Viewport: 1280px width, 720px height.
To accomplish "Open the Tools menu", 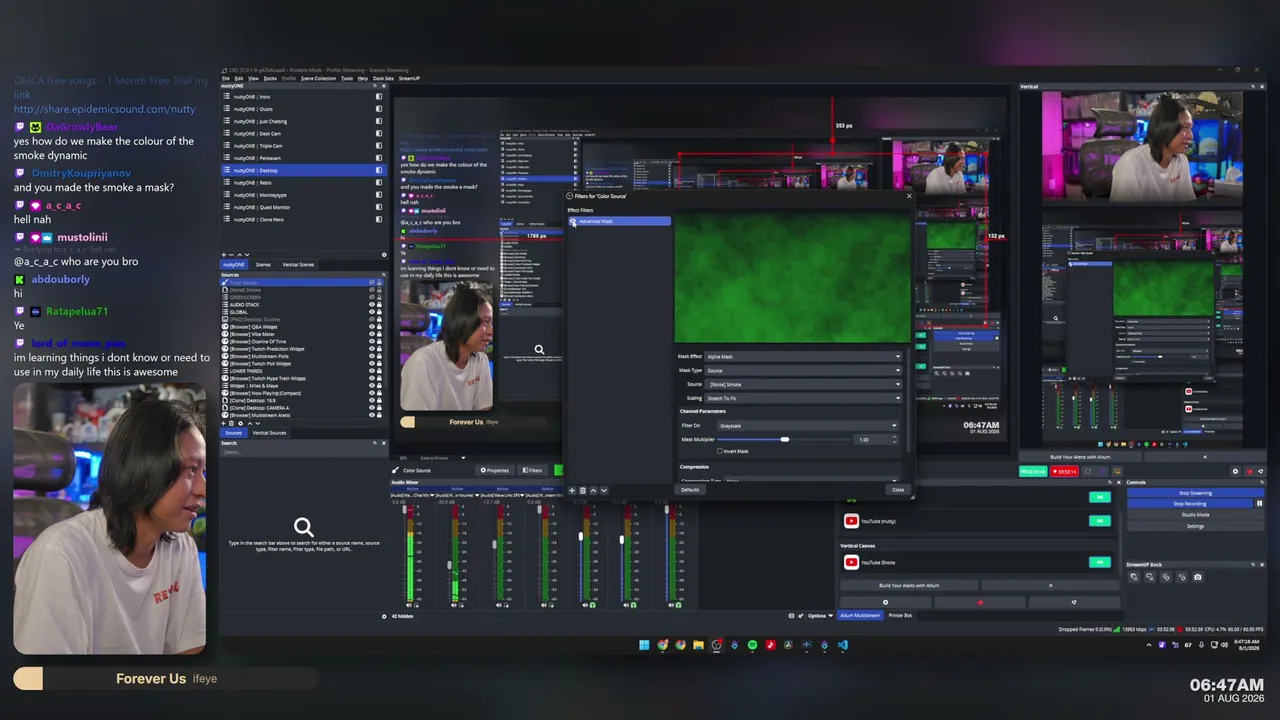I will (x=347, y=78).
